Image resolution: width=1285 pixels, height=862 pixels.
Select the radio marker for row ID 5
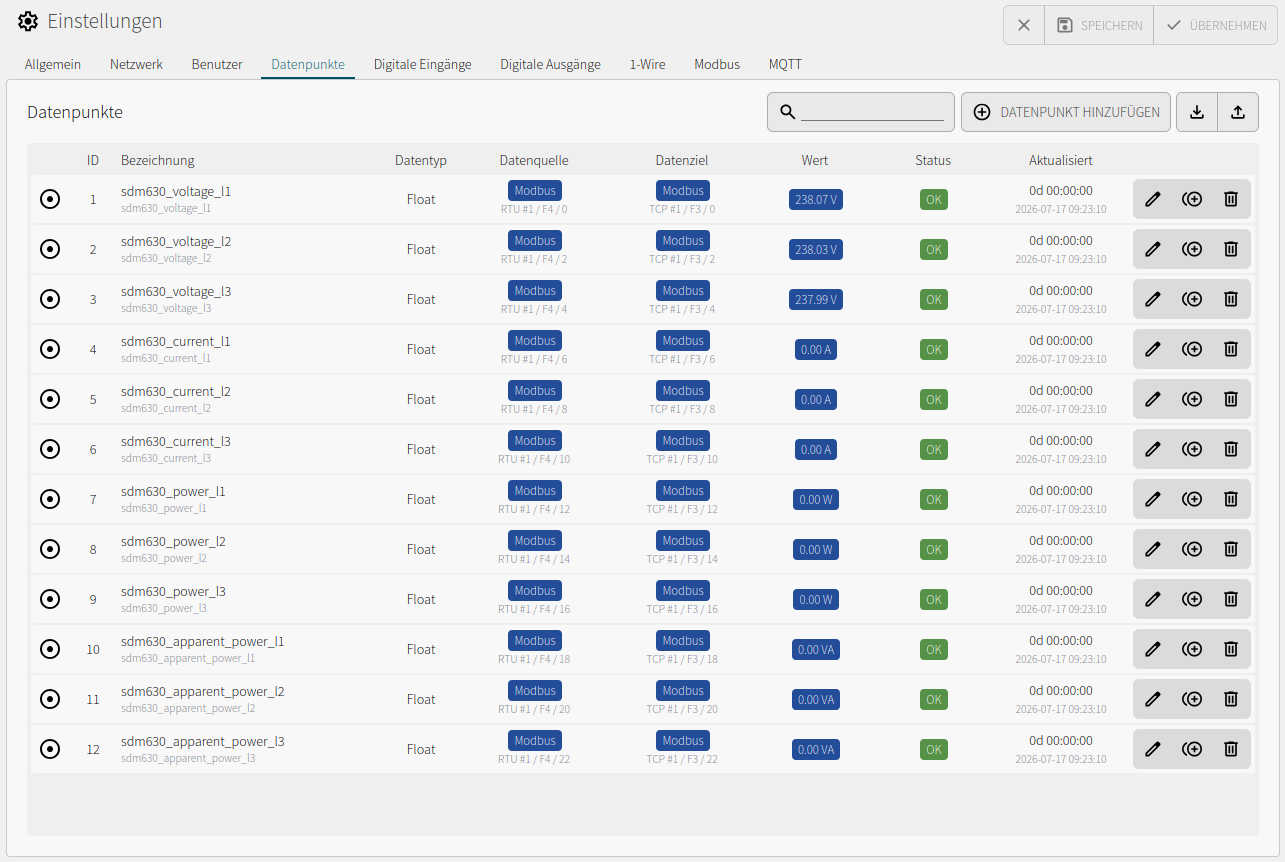[50, 399]
